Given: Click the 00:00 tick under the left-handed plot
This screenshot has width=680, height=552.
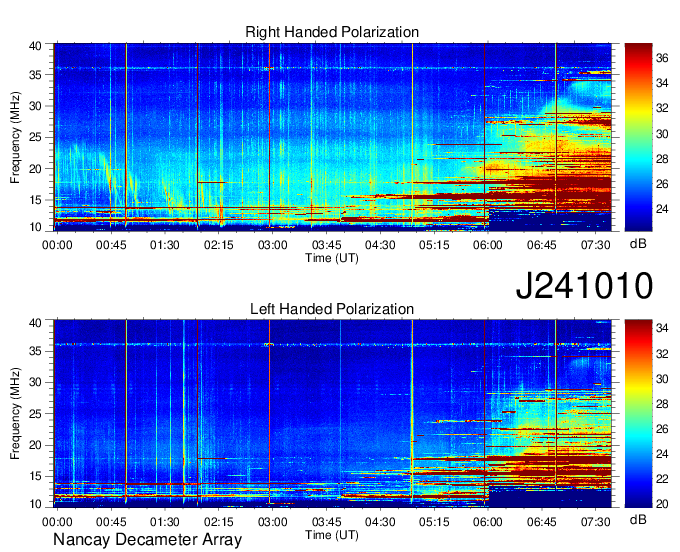Looking at the screenshot, I should (x=57, y=522).
